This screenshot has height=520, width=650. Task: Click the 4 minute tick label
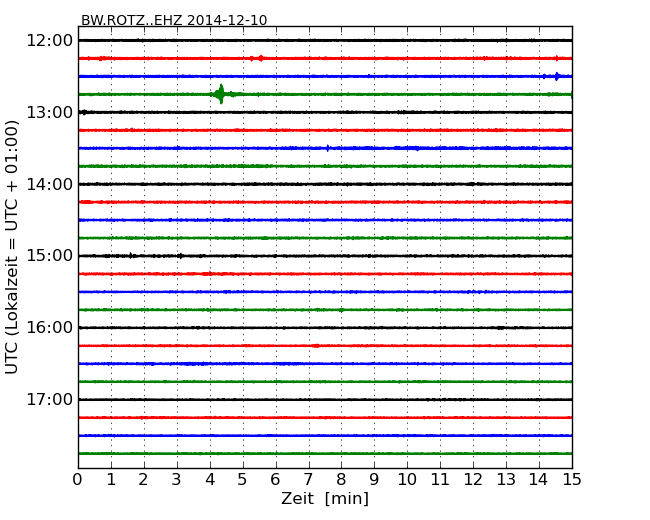(210, 479)
